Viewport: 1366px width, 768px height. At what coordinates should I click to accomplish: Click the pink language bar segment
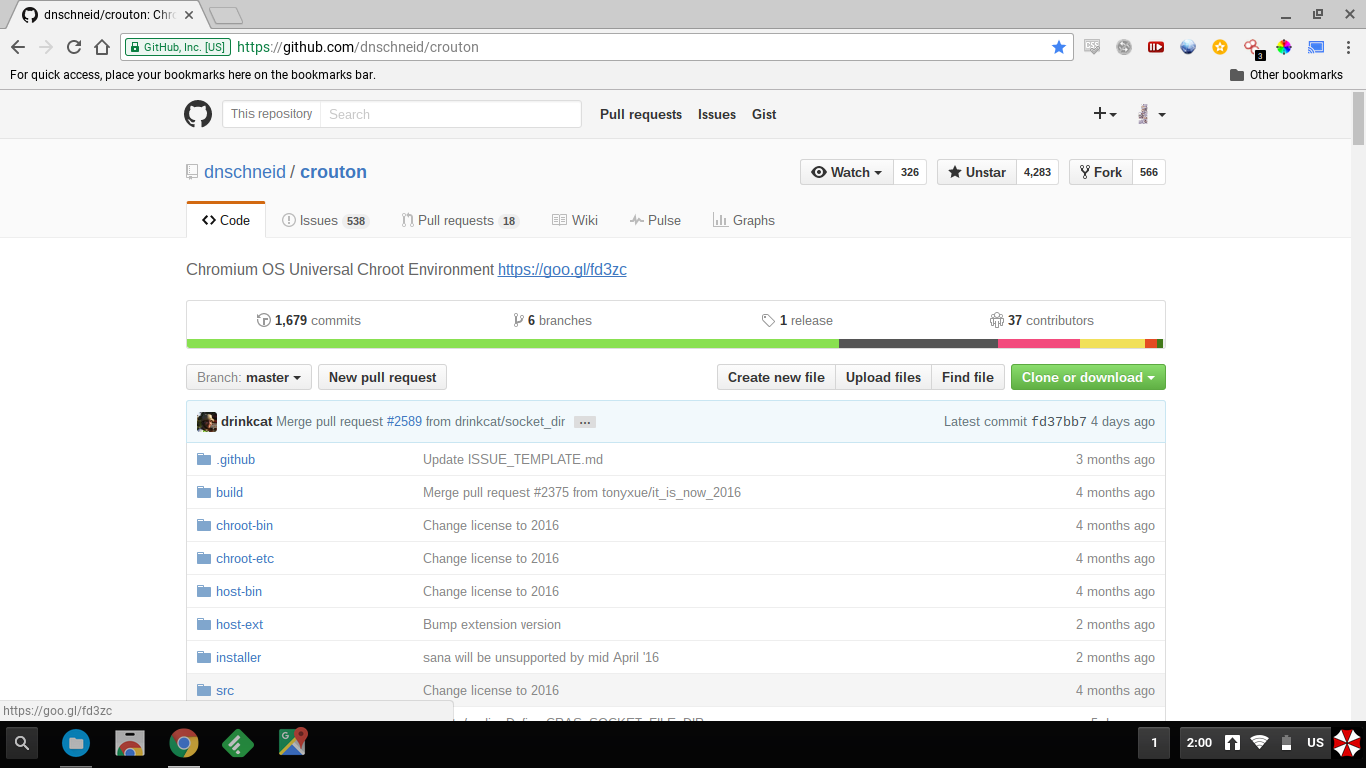(x=1039, y=344)
